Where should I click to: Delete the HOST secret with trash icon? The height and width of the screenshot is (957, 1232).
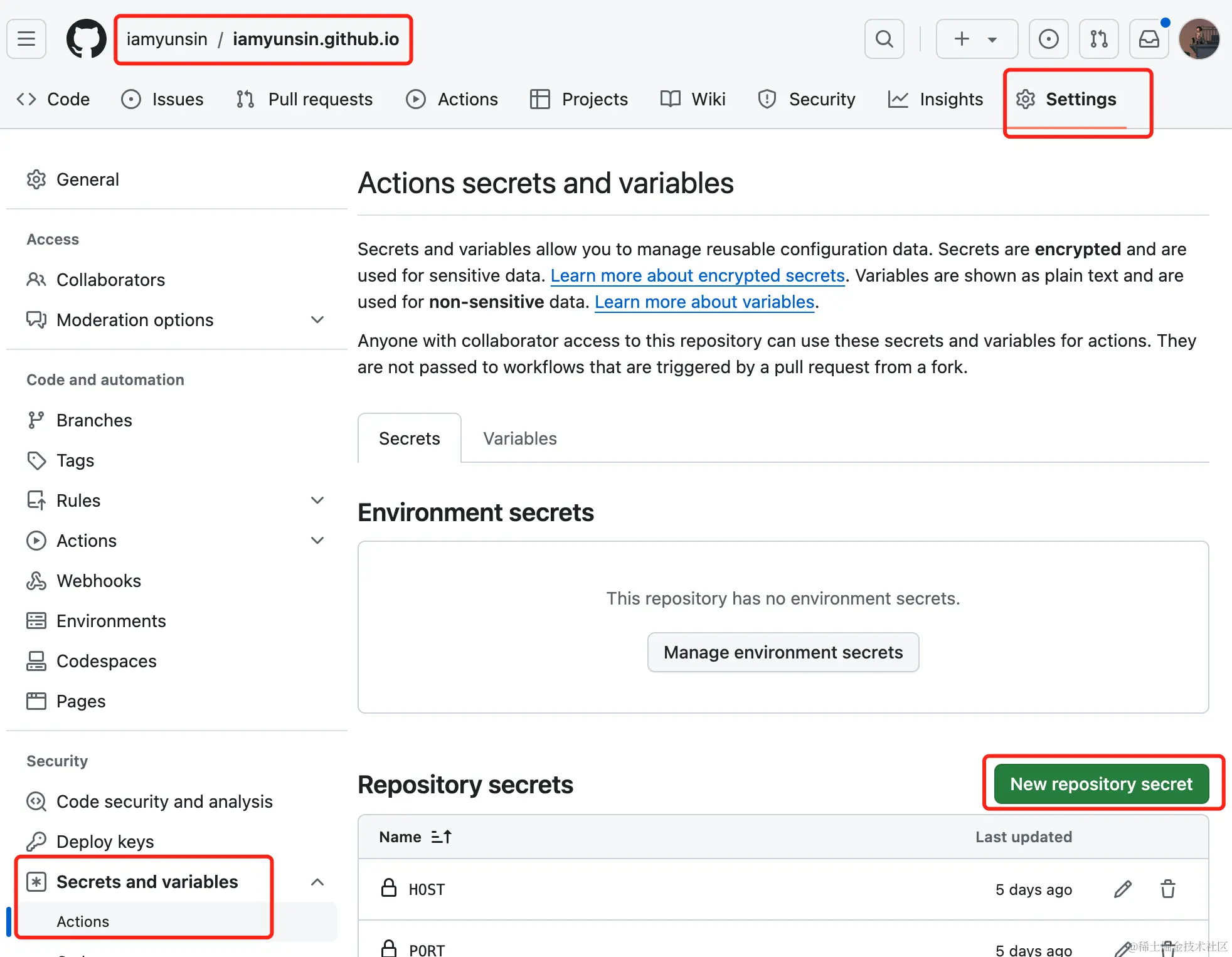click(1167, 889)
